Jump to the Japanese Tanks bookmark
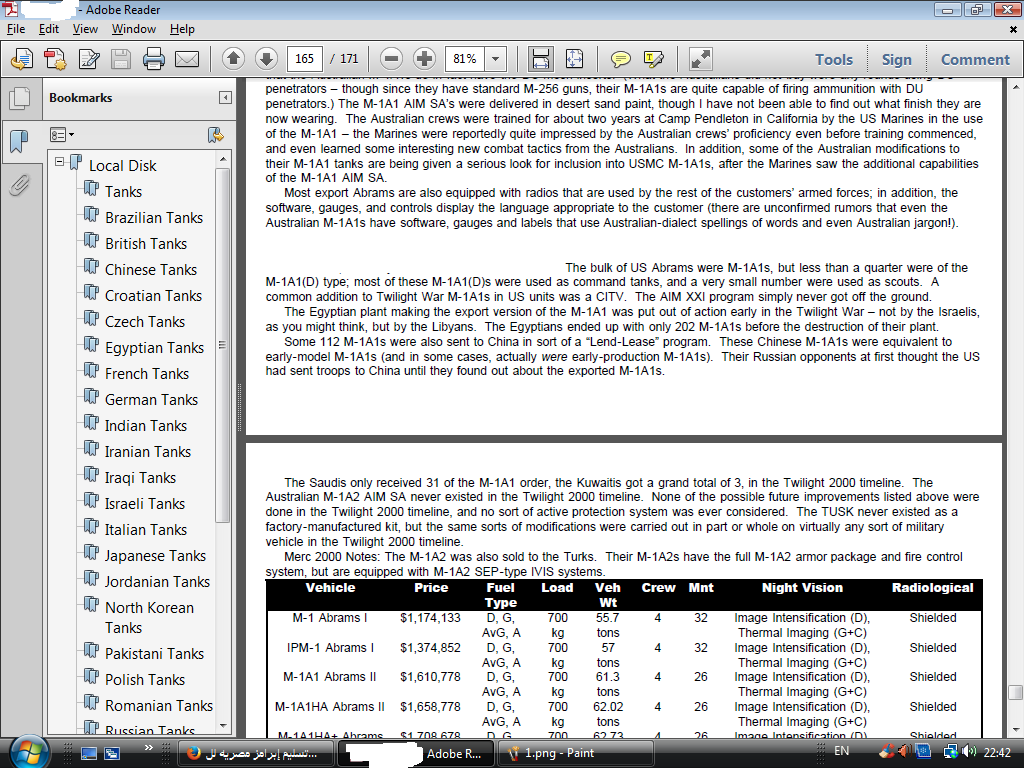 tap(155, 556)
